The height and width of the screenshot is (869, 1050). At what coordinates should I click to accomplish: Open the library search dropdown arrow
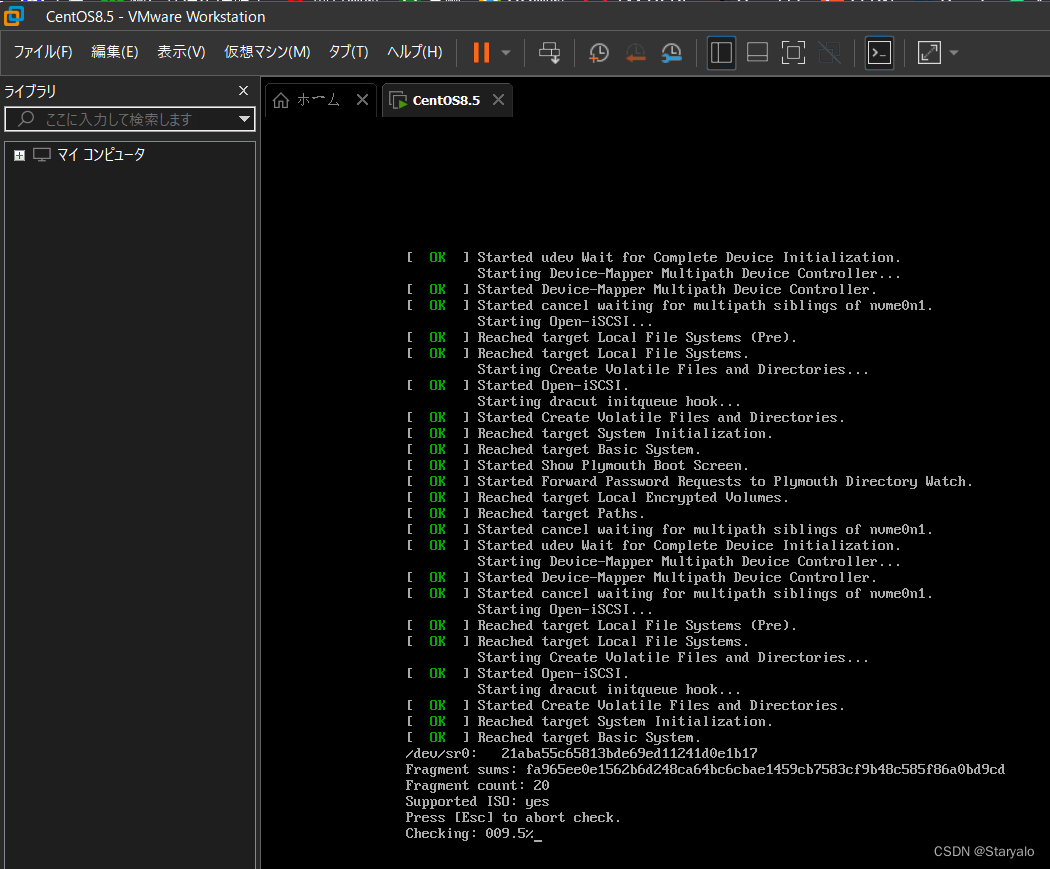tap(244, 119)
